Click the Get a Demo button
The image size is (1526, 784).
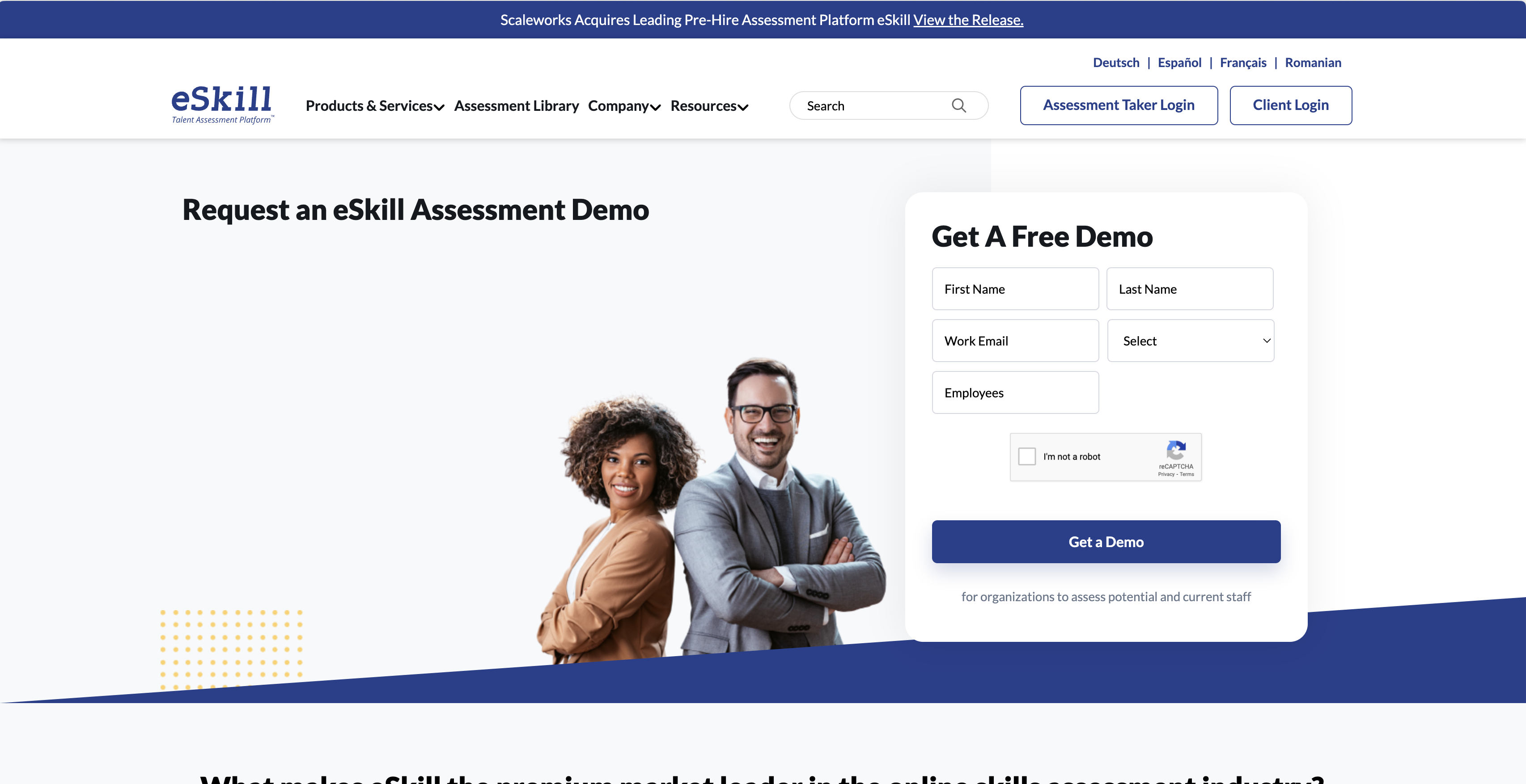pyautogui.click(x=1106, y=541)
